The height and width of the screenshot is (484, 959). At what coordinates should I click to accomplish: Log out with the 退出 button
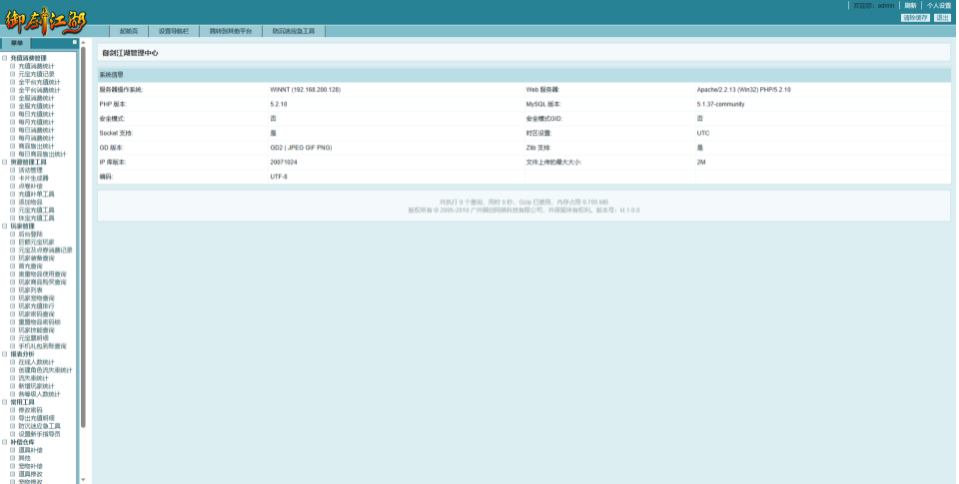click(942, 18)
